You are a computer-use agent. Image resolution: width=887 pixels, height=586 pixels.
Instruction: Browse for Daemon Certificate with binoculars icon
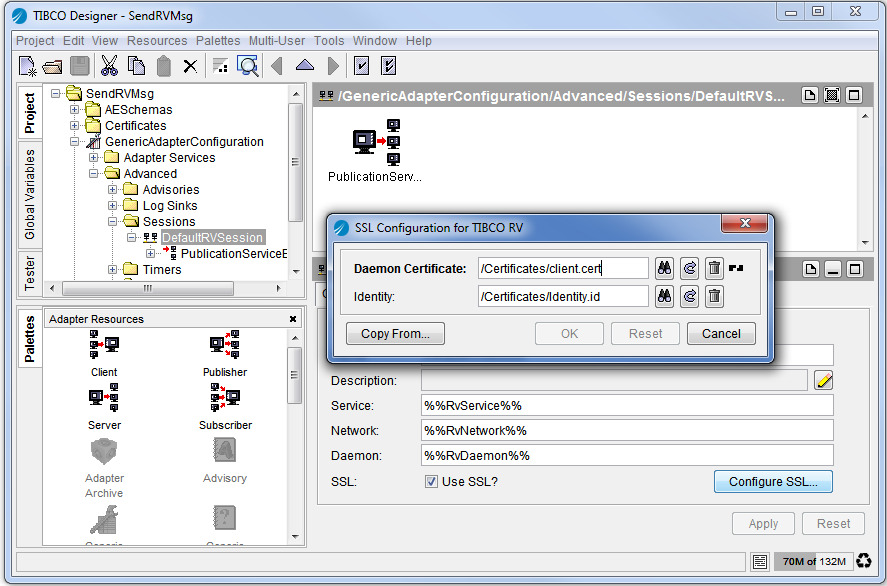click(x=665, y=268)
